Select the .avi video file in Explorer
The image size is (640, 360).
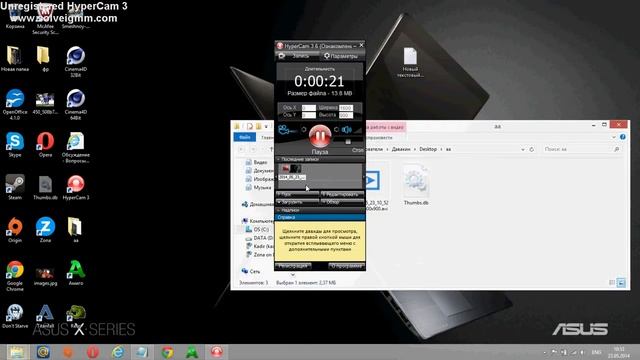(376, 188)
